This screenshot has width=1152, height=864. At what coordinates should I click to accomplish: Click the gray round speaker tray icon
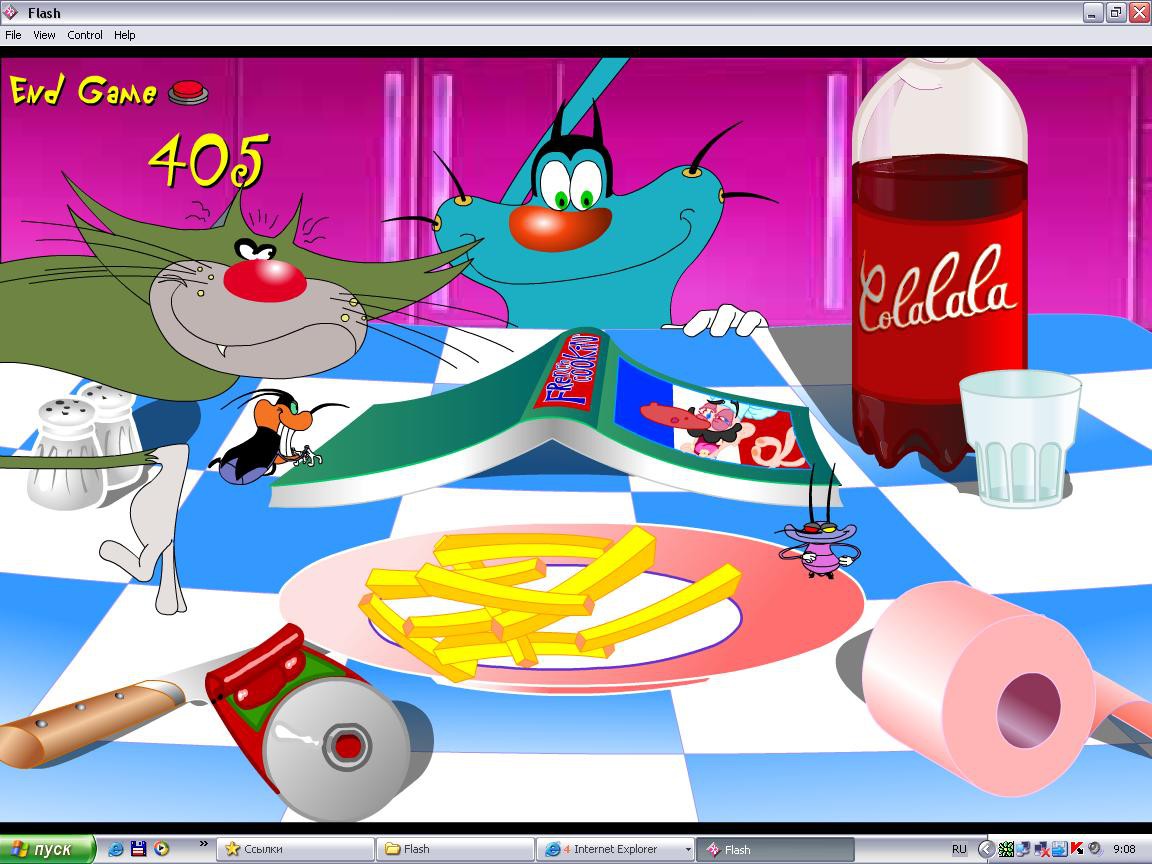(x=1095, y=849)
